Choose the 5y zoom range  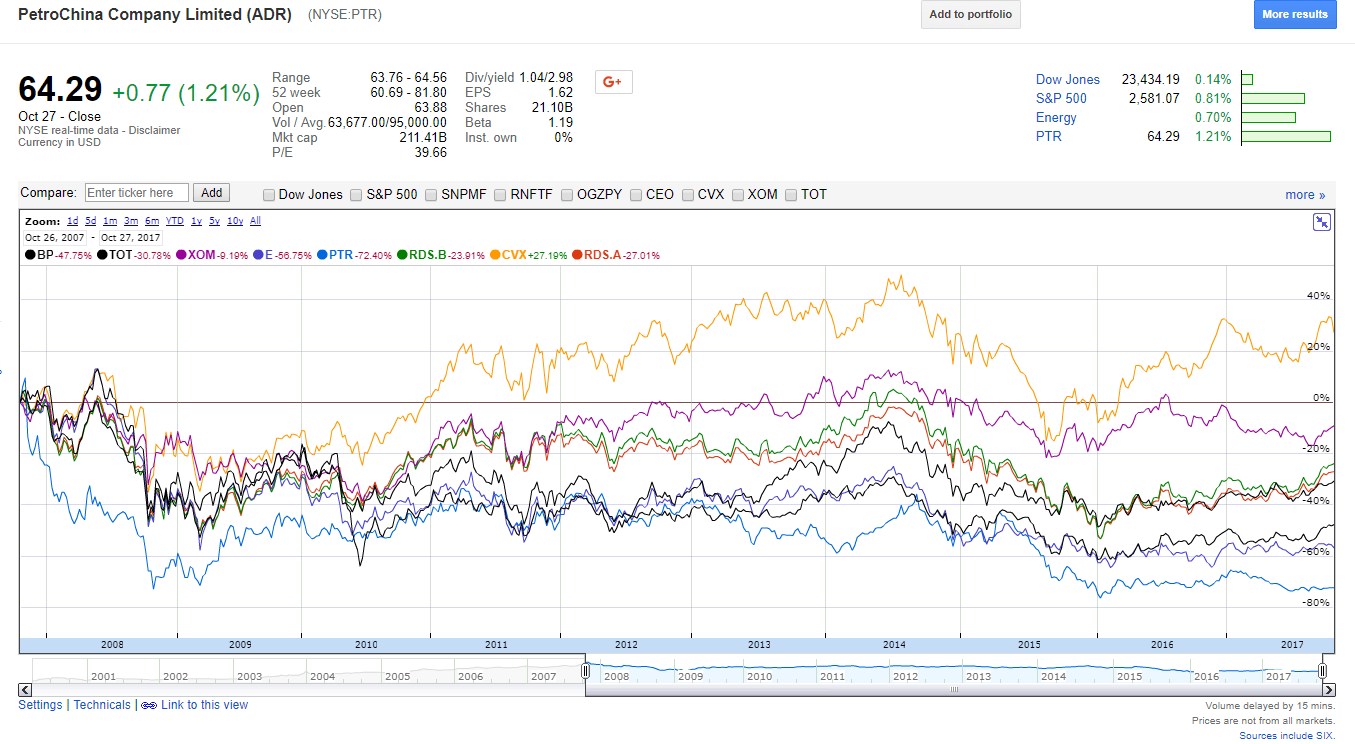tap(215, 221)
